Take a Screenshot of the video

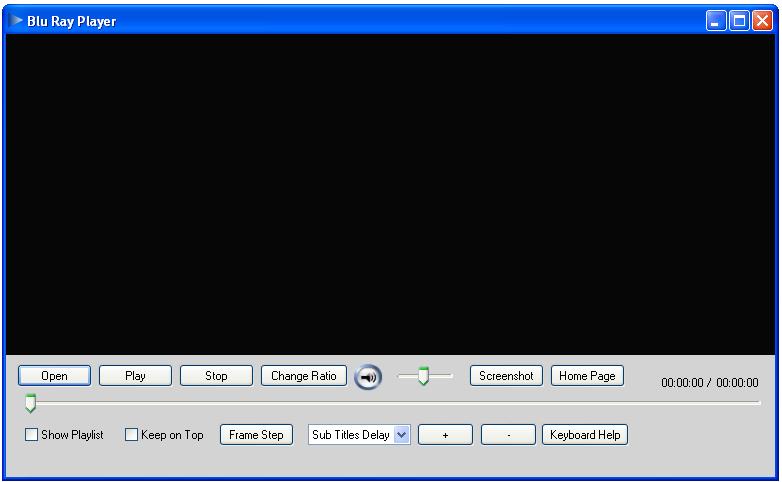coord(506,376)
